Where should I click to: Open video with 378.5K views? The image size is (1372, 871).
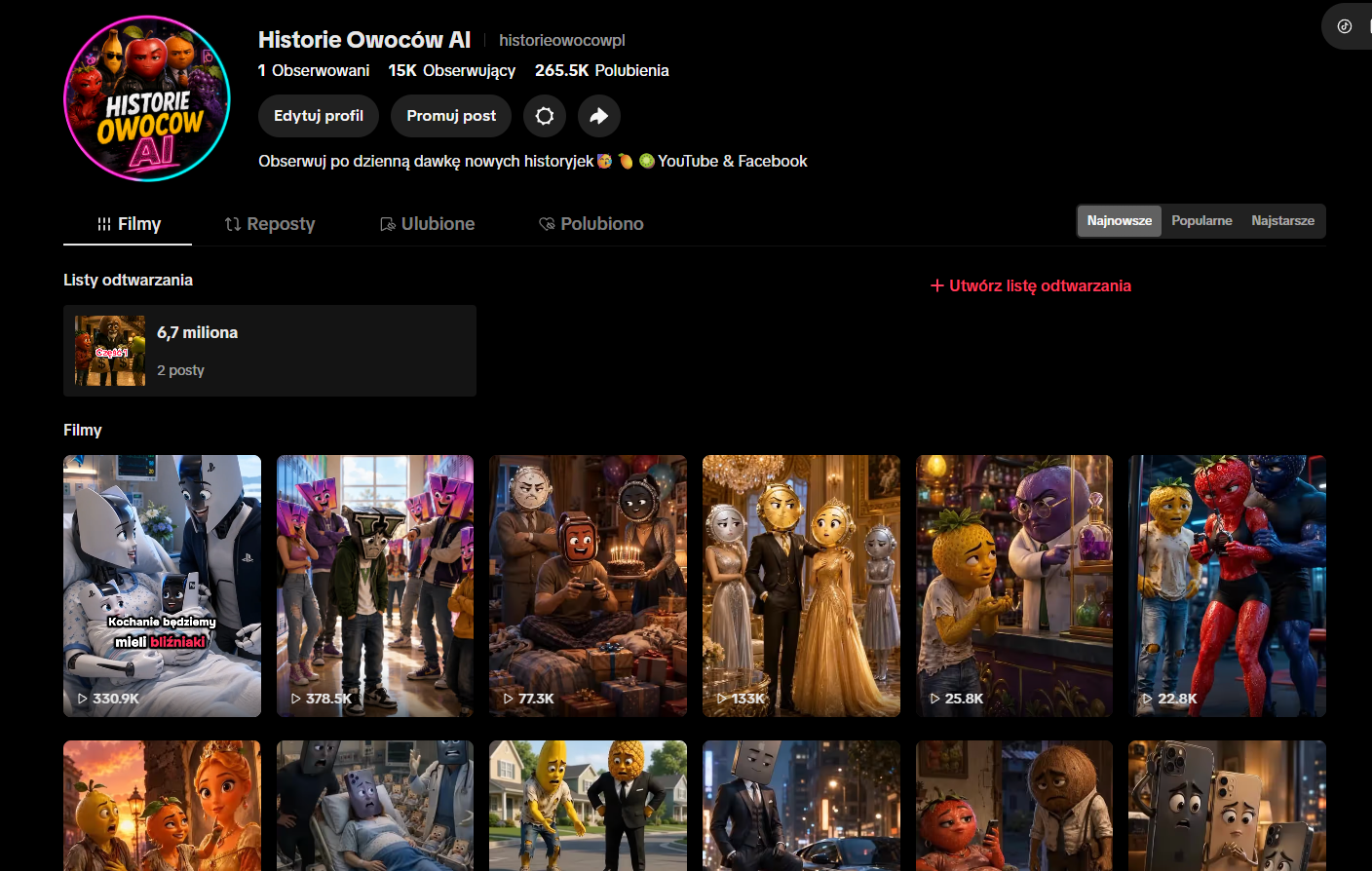(375, 586)
